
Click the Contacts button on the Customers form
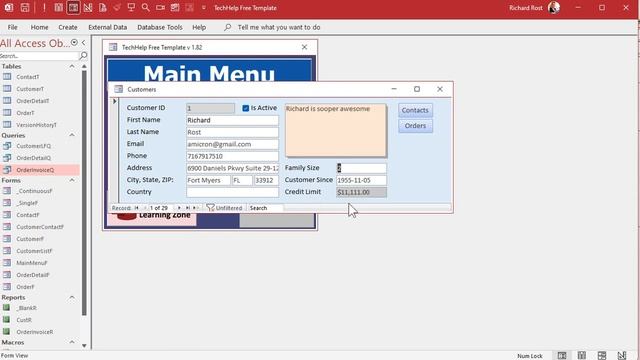[x=415, y=110]
